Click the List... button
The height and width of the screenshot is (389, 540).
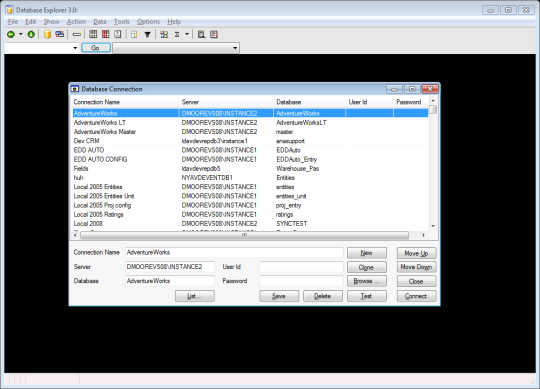[195, 296]
